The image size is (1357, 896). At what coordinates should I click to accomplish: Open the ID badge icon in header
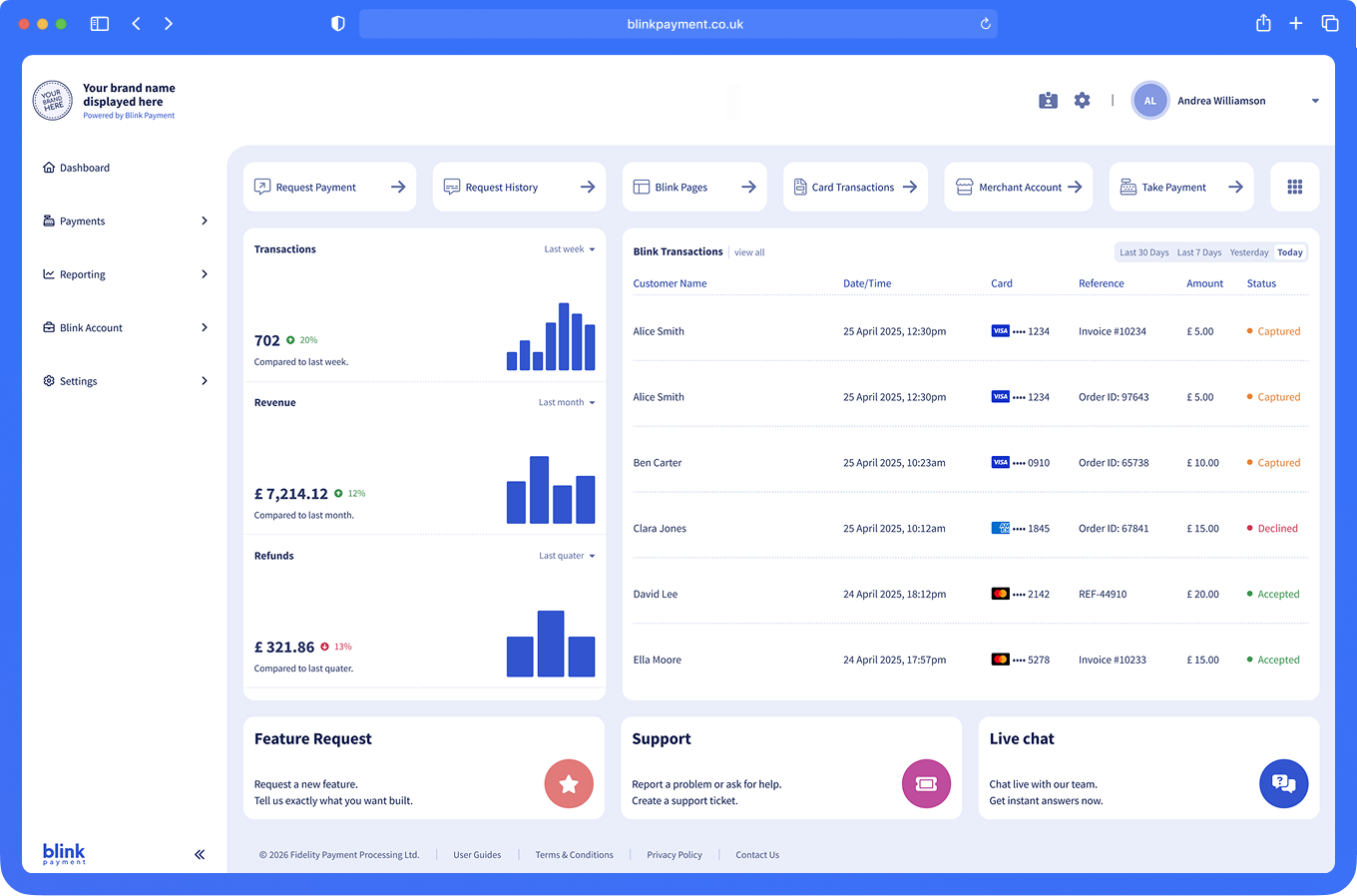coord(1048,101)
